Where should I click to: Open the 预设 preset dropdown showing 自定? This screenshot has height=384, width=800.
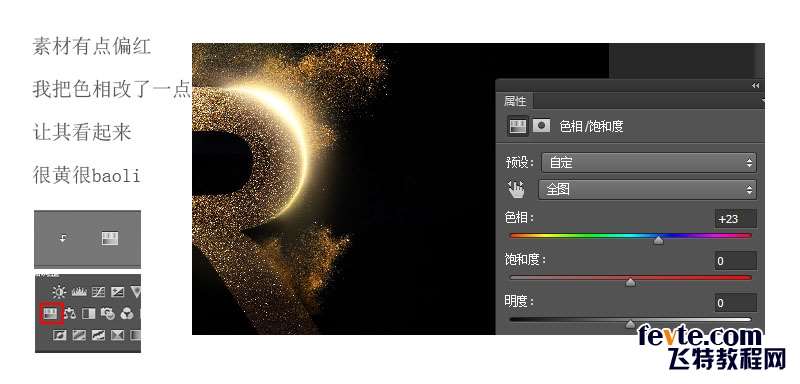[648, 163]
